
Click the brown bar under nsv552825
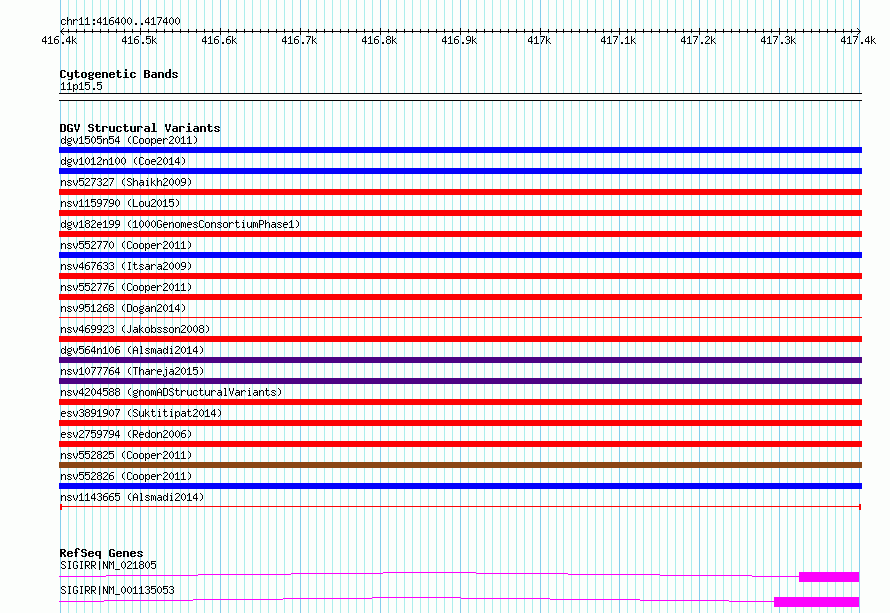click(460, 465)
